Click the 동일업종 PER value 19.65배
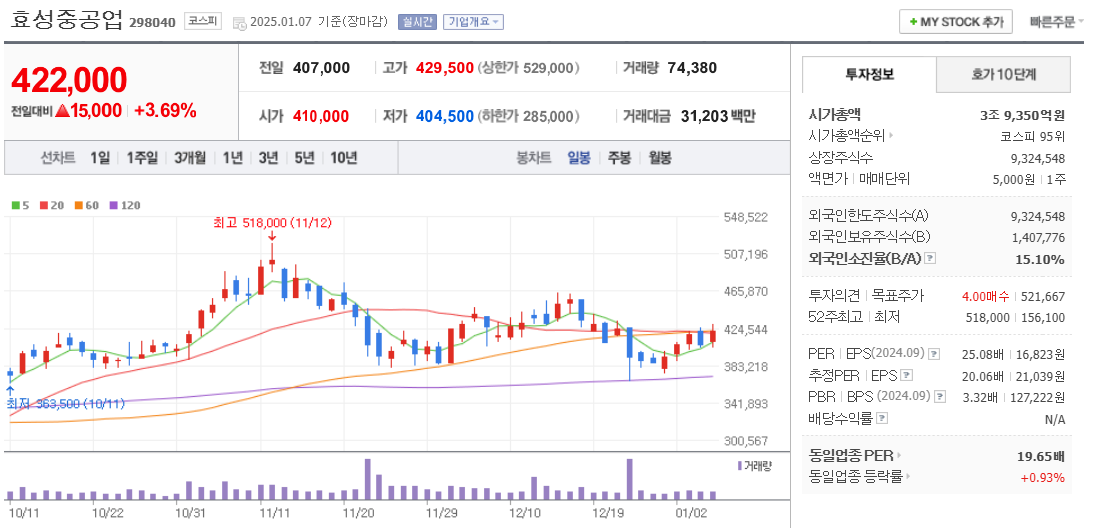1095x528 pixels. point(1041,456)
